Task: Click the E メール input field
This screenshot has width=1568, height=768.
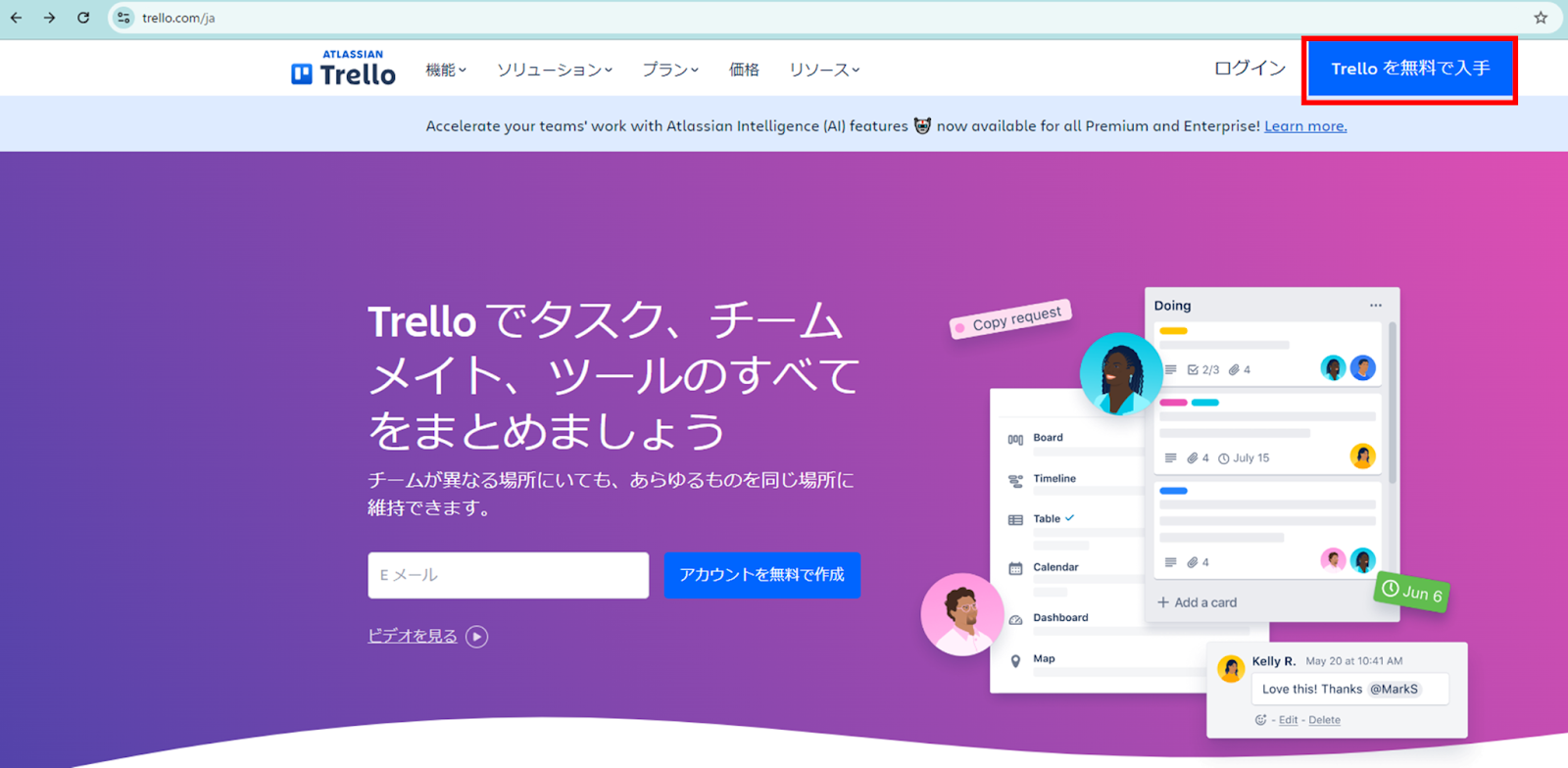Action: click(x=508, y=575)
